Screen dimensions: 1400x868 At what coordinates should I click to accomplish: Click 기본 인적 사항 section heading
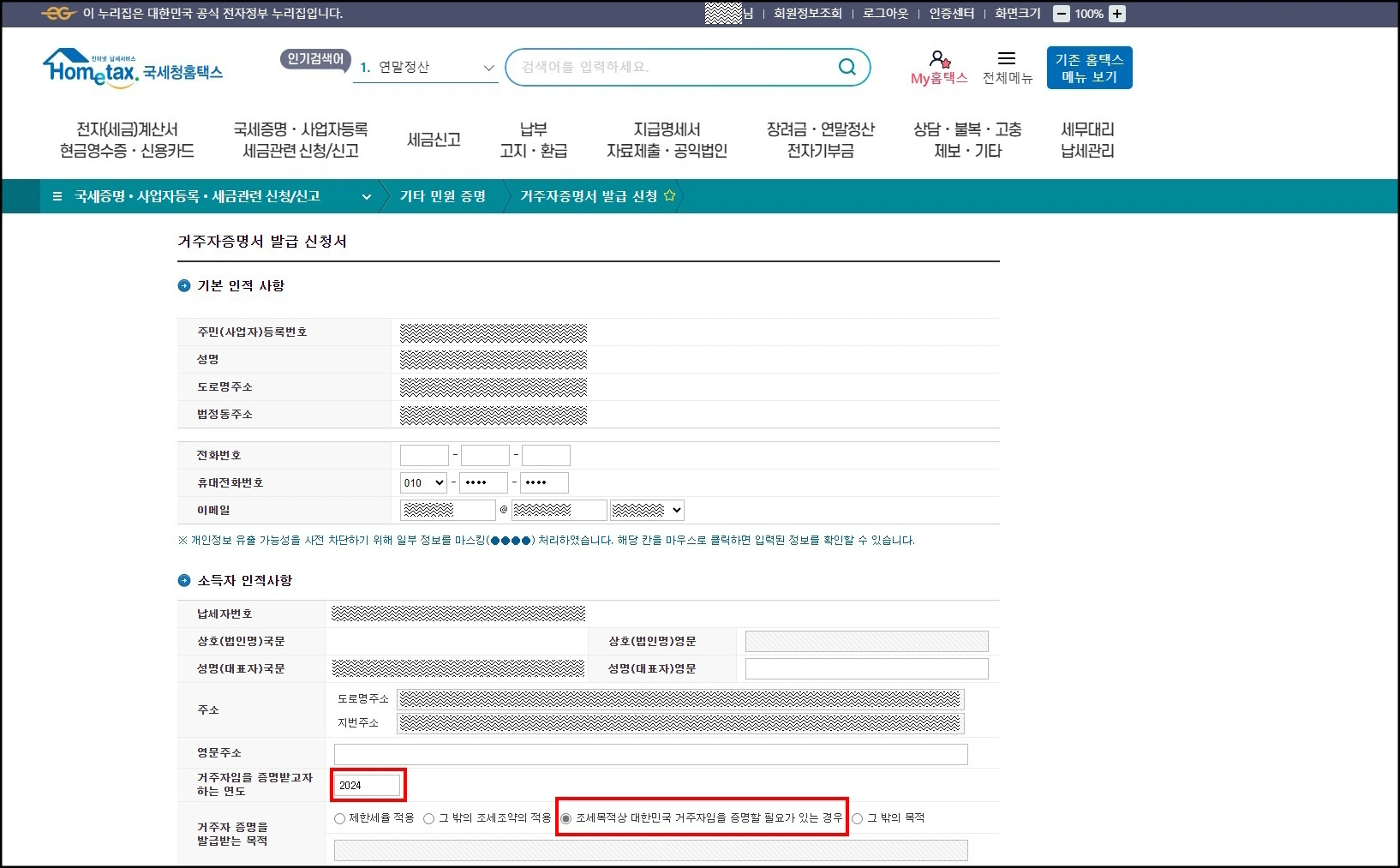pos(241,285)
